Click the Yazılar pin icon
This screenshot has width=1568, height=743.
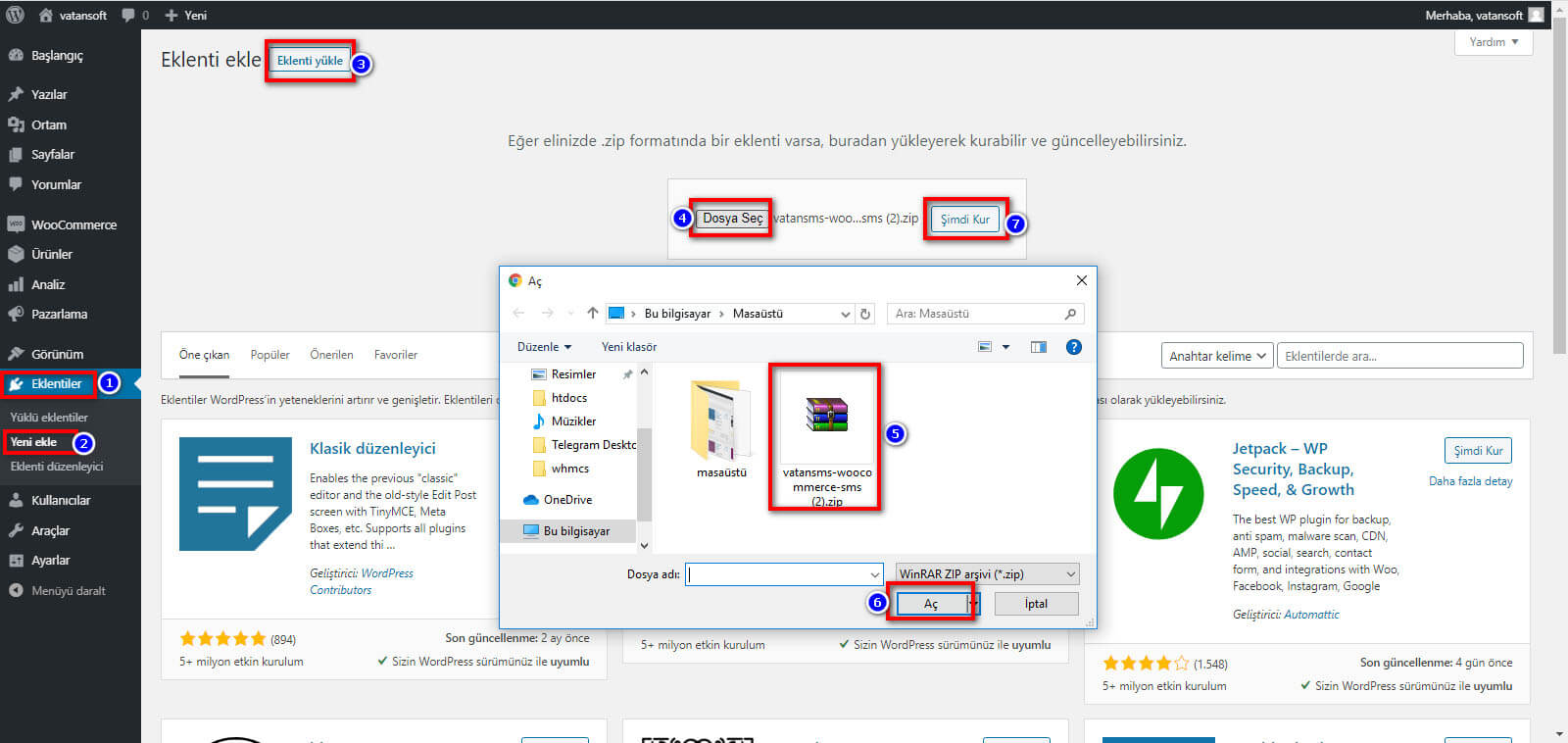[x=16, y=94]
